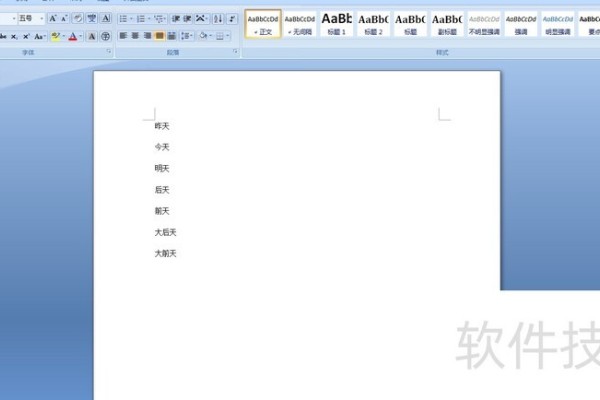The width and height of the screenshot is (600, 400).
Task: Toggle character shading A
Action: 92,37
